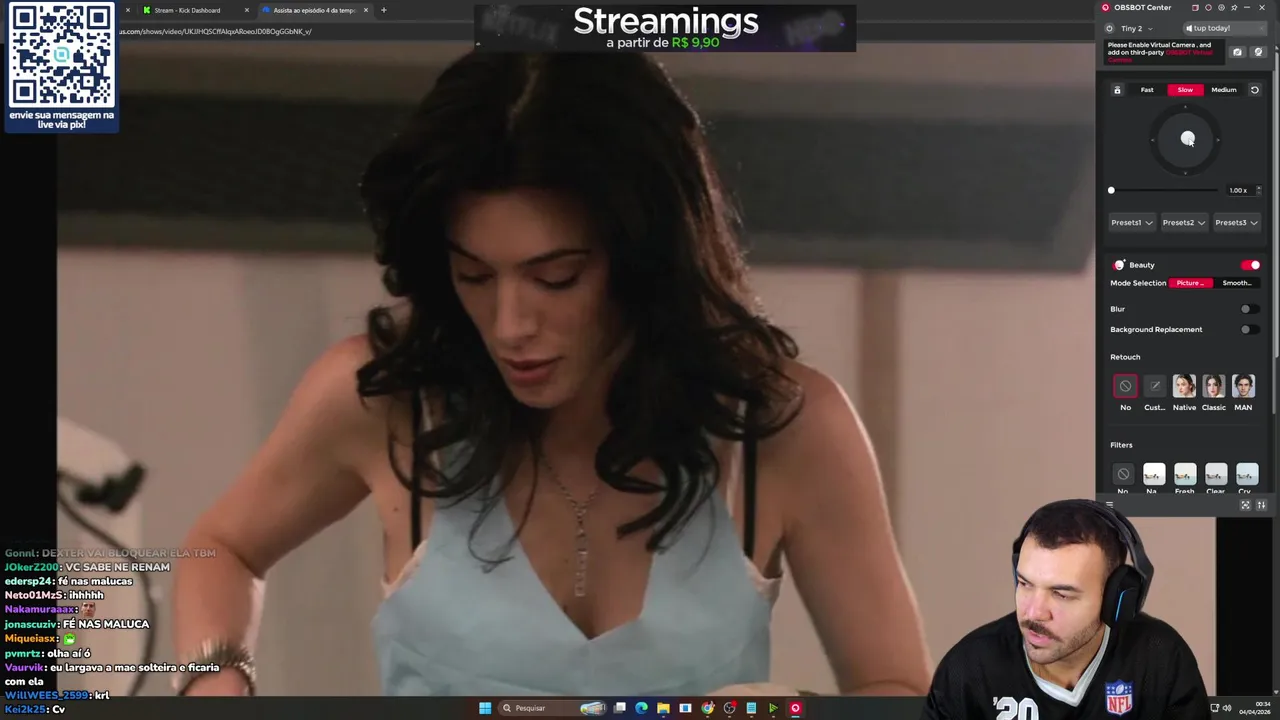The image size is (1280, 720).
Task: Click the OBSBOT Virtual Camera red link
Action: 1162,55
